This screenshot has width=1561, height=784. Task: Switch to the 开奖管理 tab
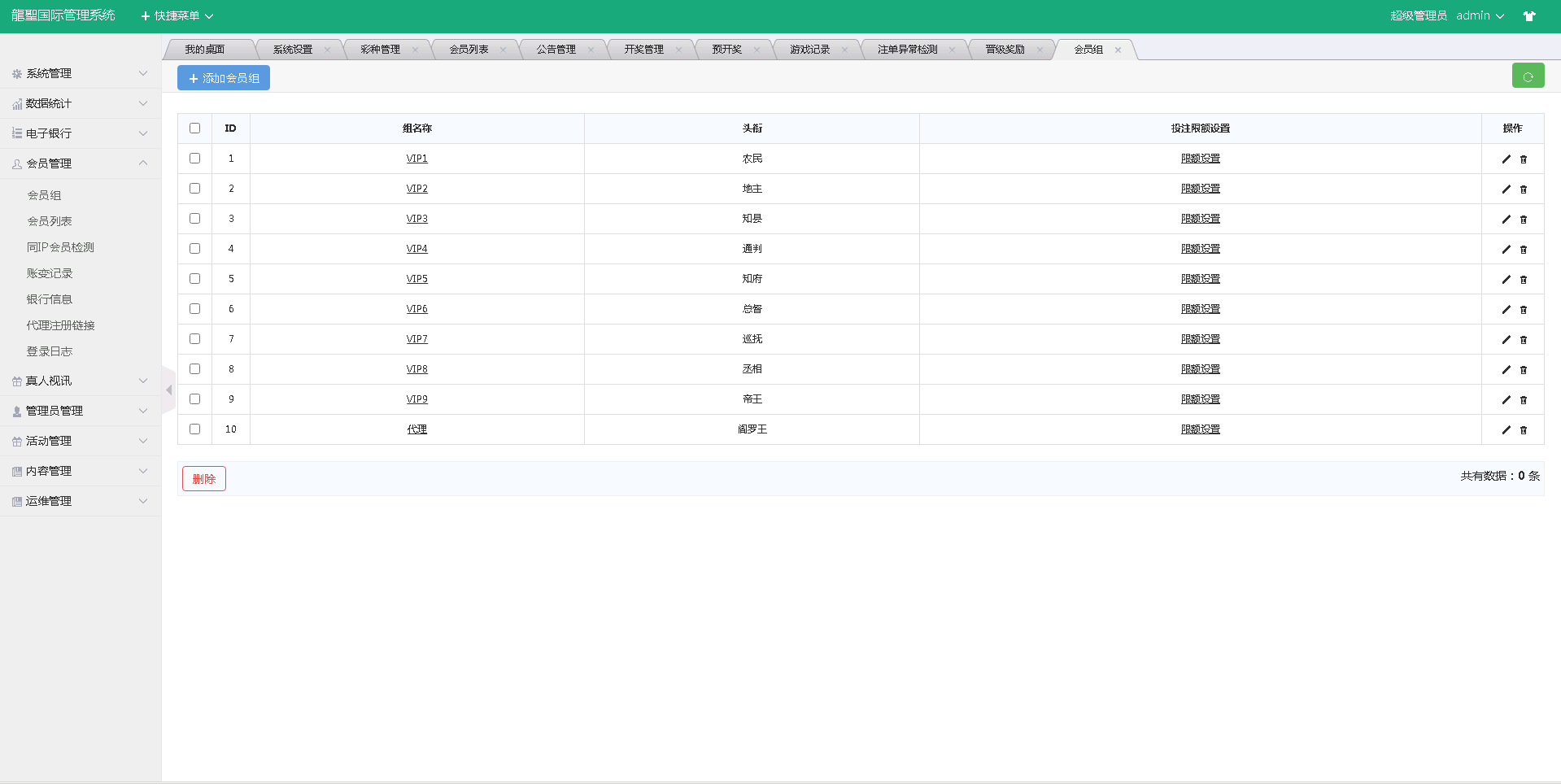click(643, 50)
